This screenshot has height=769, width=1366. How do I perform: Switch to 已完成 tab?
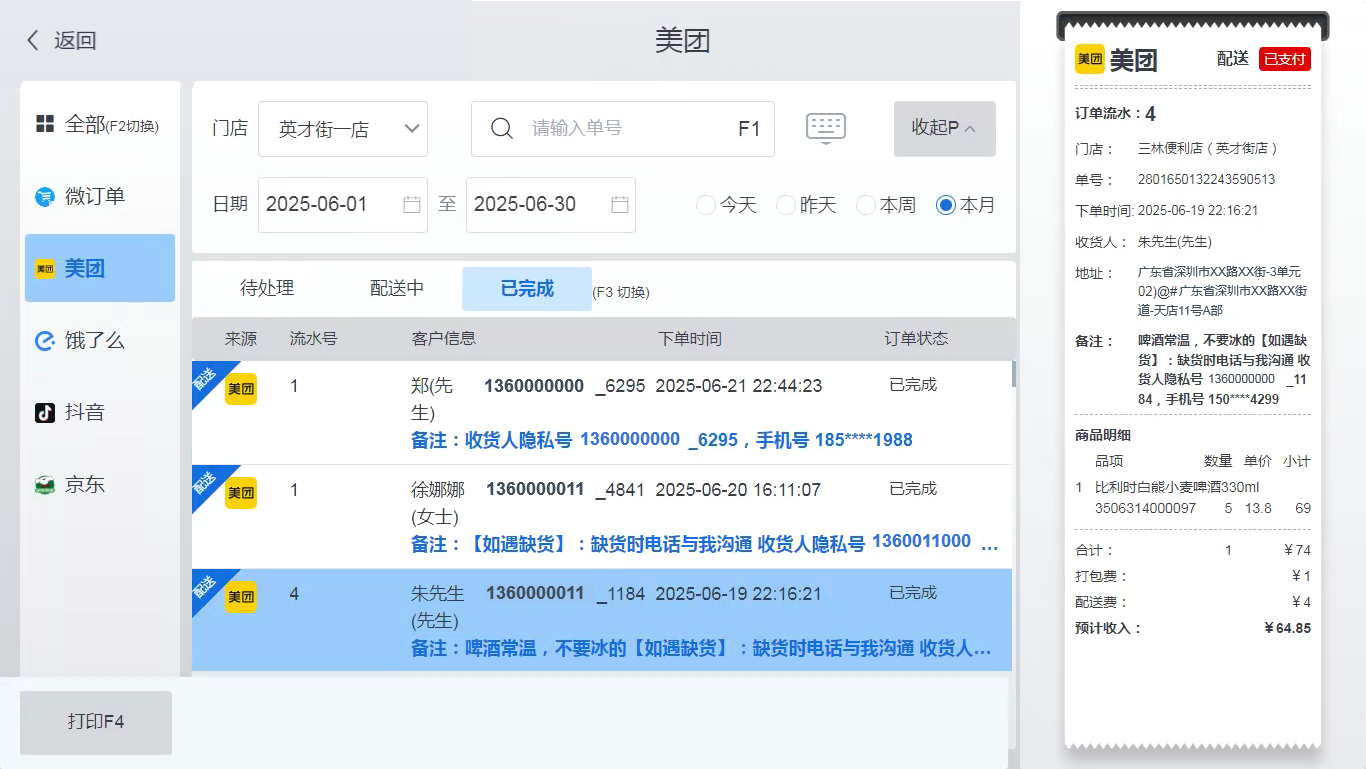point(527,289)
